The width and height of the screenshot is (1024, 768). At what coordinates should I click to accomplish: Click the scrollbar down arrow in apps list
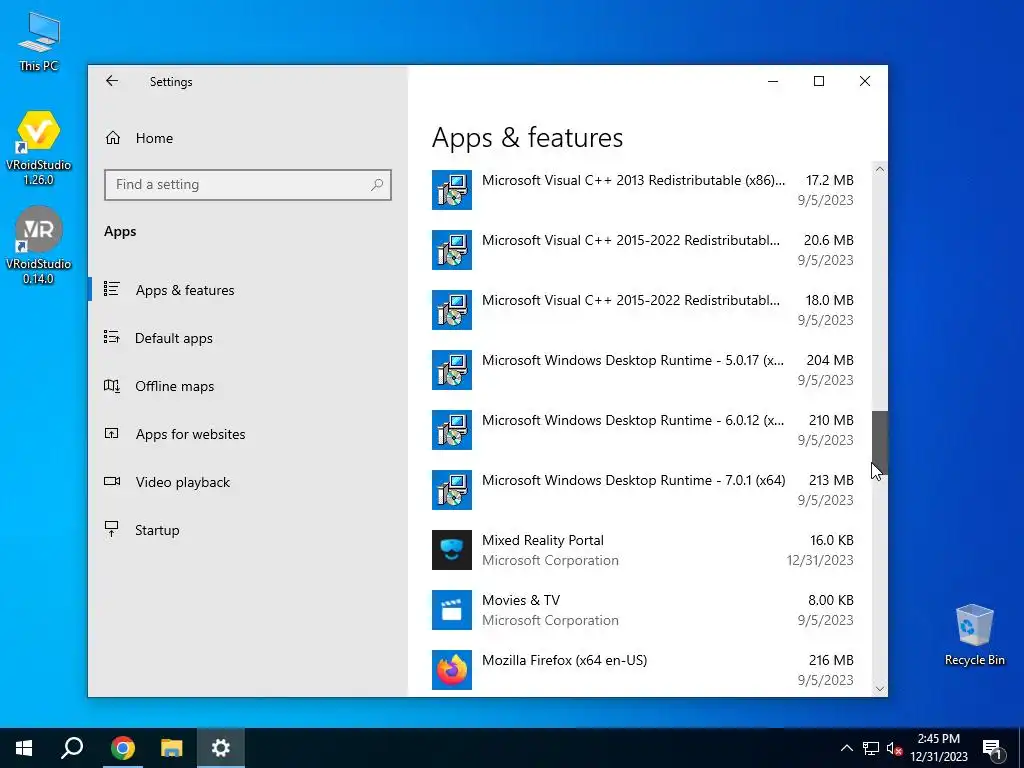[x=880, y=689]
